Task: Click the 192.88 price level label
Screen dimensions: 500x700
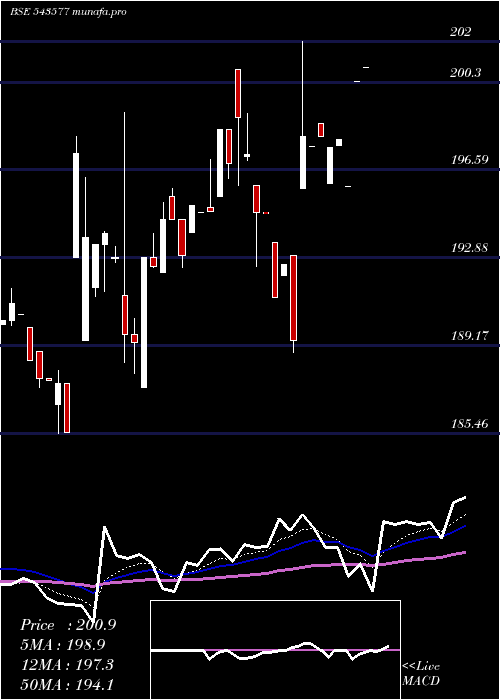Action: tap(469, 248)
